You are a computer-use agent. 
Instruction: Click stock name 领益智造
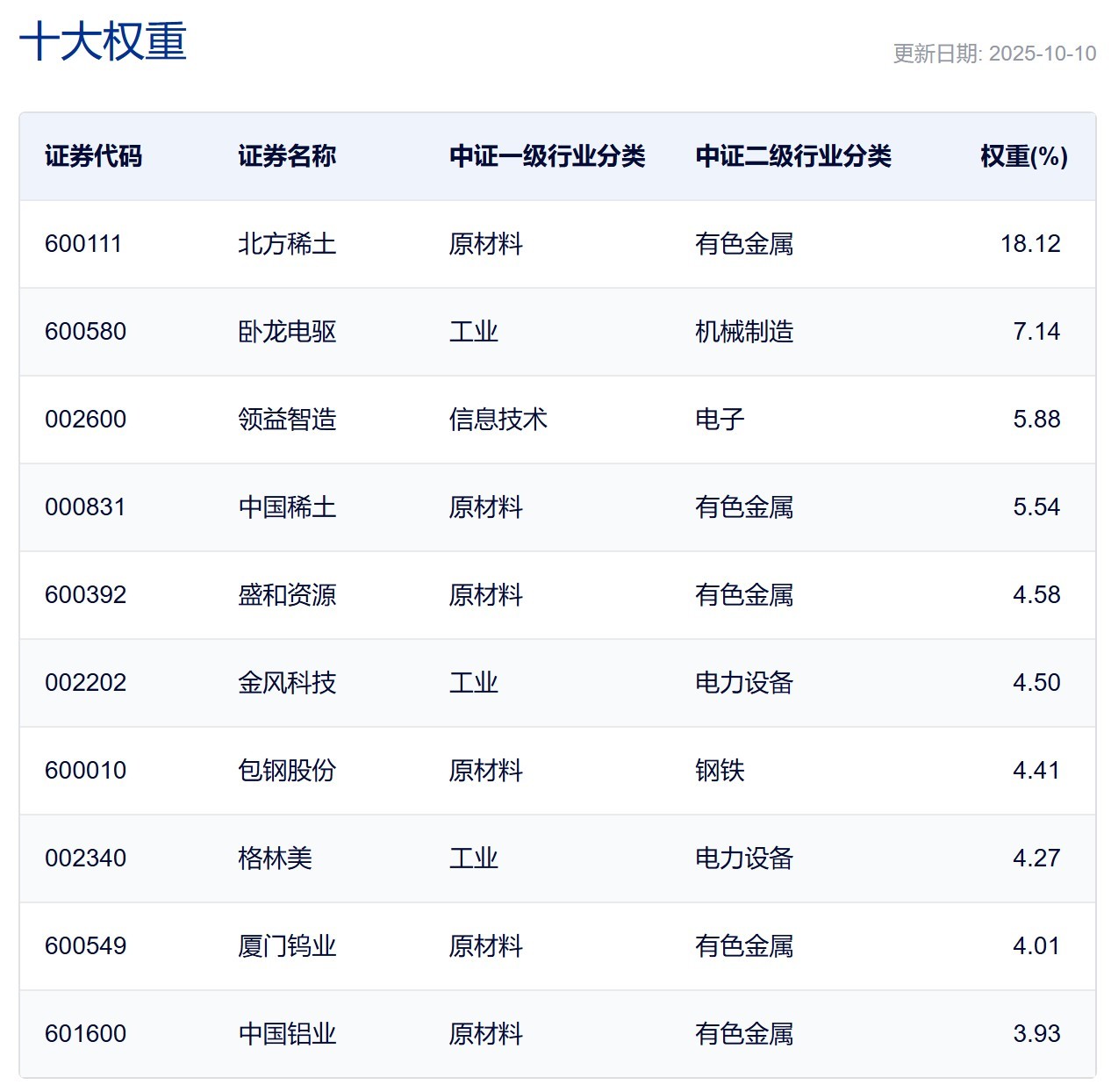click(x=287, y=420)
